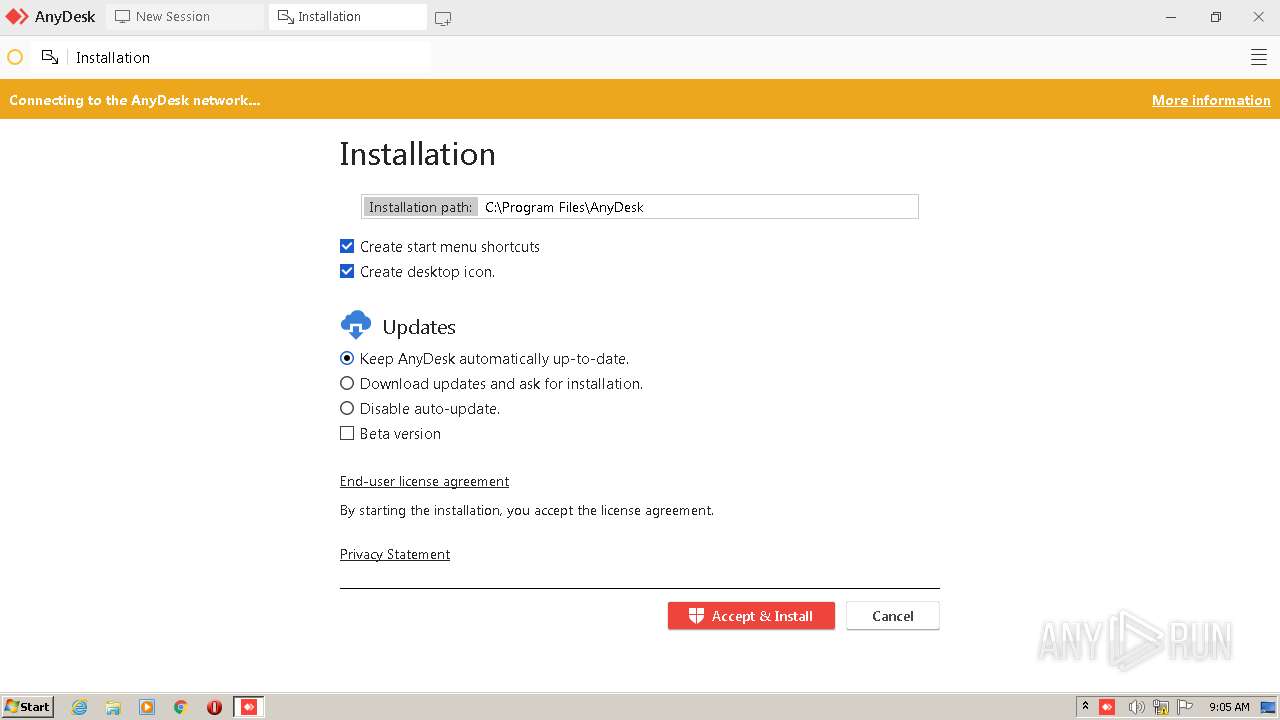The height and width of the screenshot is (720, 1280).
Task: Open the File Explorer taskbar icon
Action: coord(113,707)
